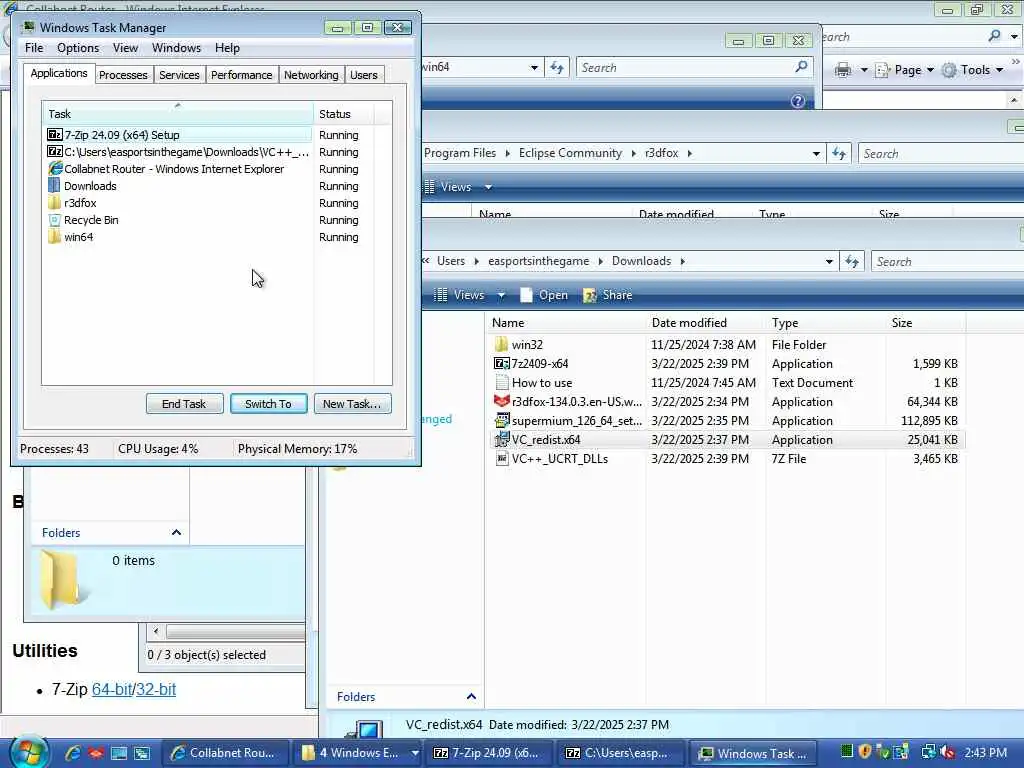Open Views dropdown arrow in Downloads window

(501, 295)
